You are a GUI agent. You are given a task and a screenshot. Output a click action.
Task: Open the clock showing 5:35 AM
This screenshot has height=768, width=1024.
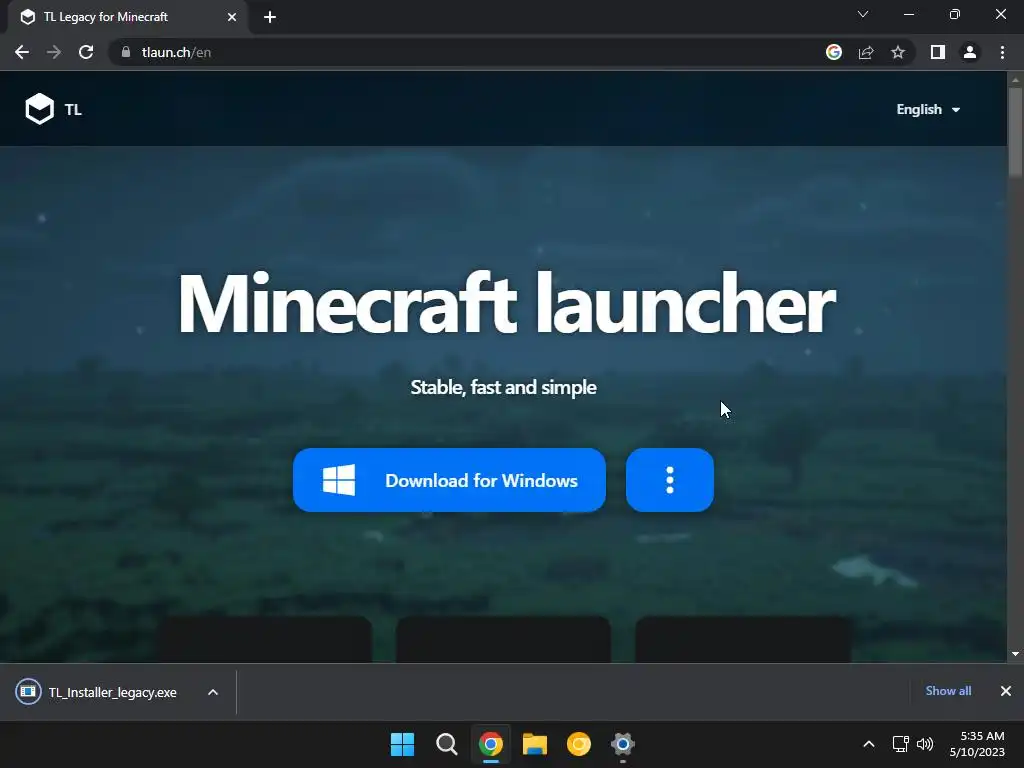976,744
